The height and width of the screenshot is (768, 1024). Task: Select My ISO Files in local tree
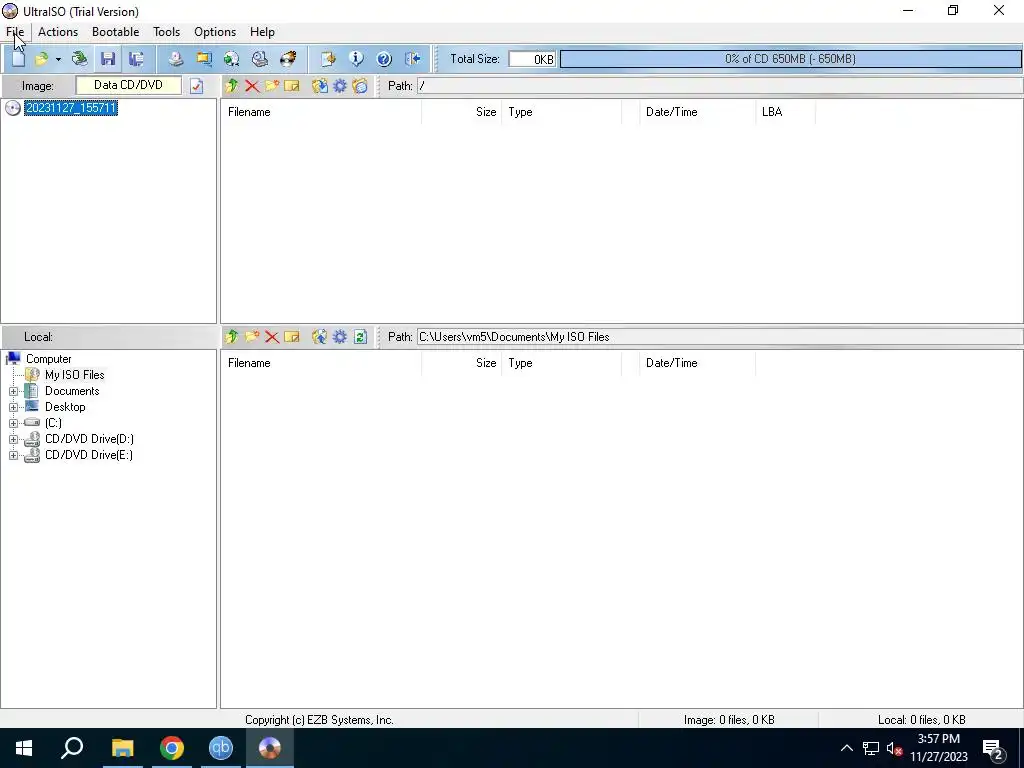[74, 375]
